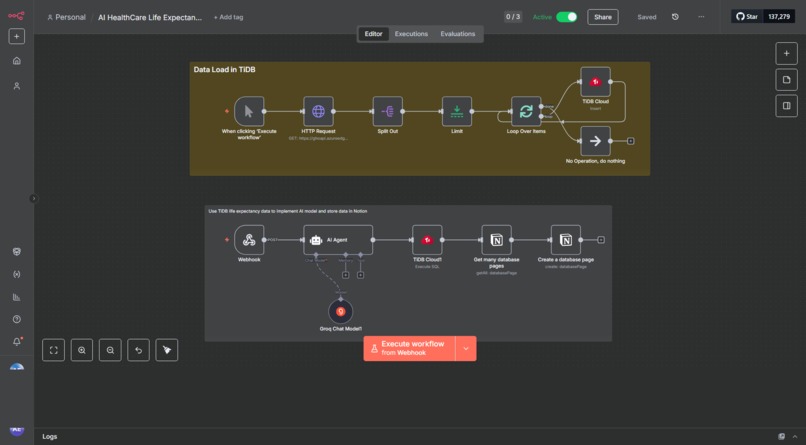Add sticky note from right panel
Screen dimensions: 806x445
coord(786,80)
